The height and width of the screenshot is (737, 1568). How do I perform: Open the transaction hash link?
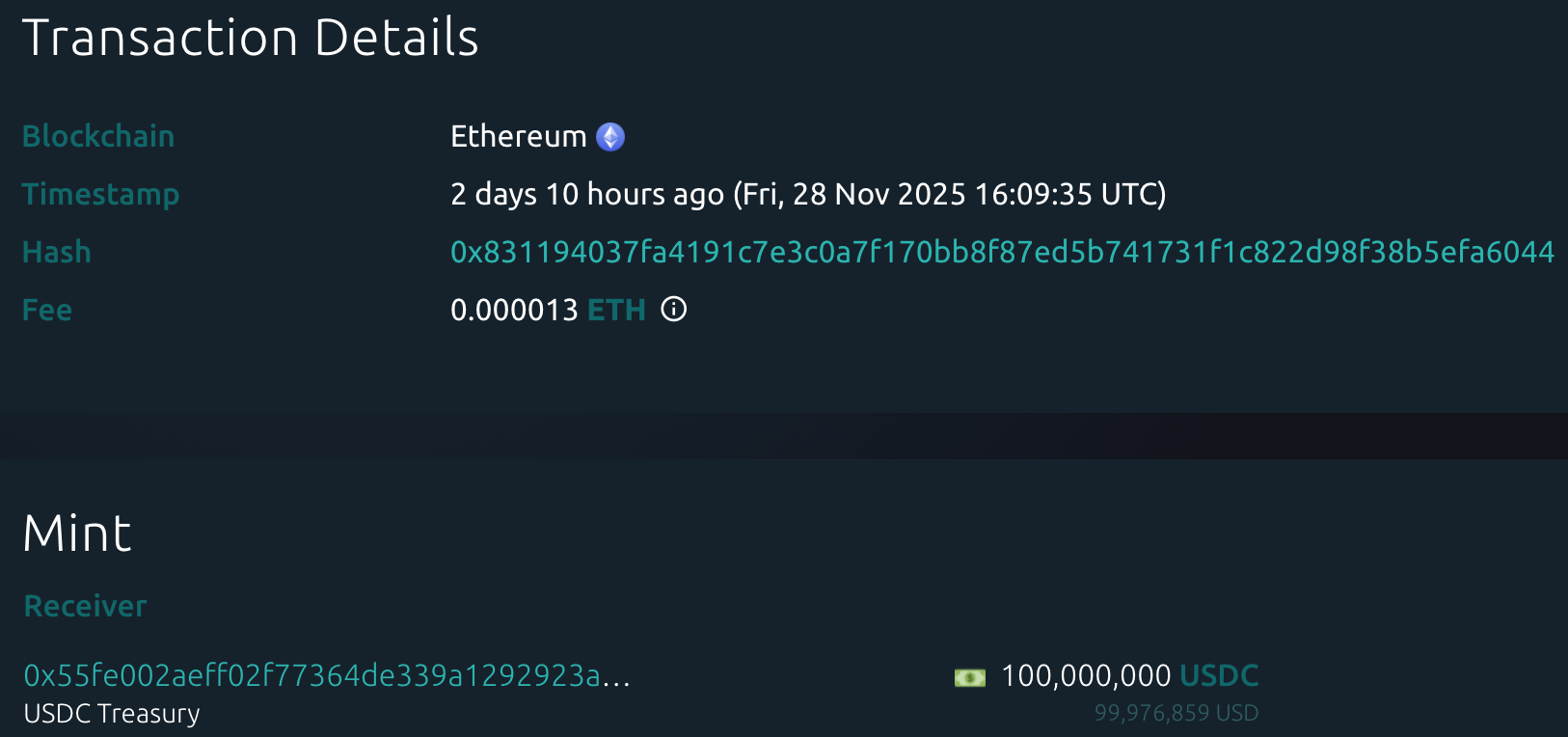[1002, 253]
